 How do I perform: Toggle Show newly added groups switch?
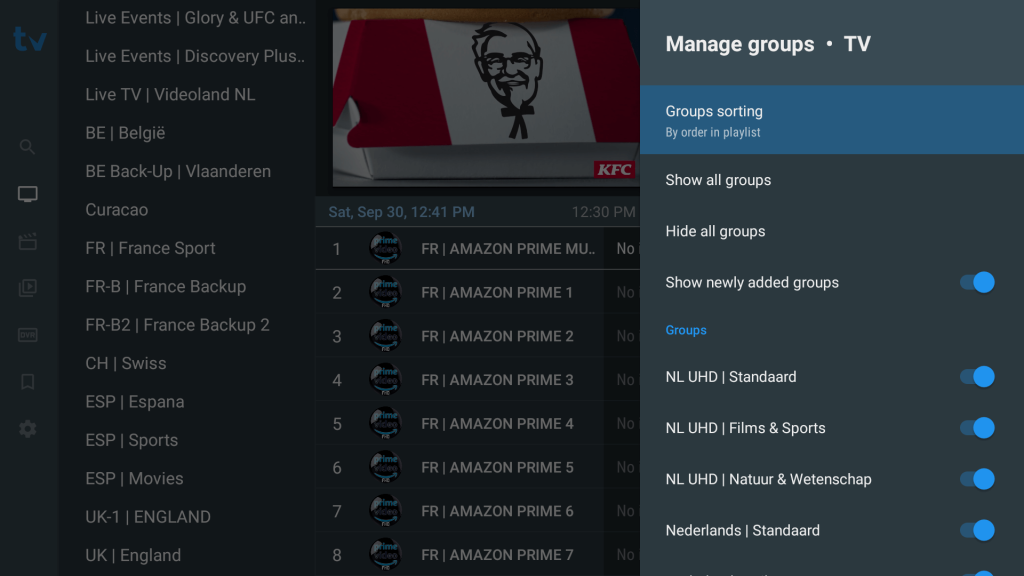coord(977,282)
